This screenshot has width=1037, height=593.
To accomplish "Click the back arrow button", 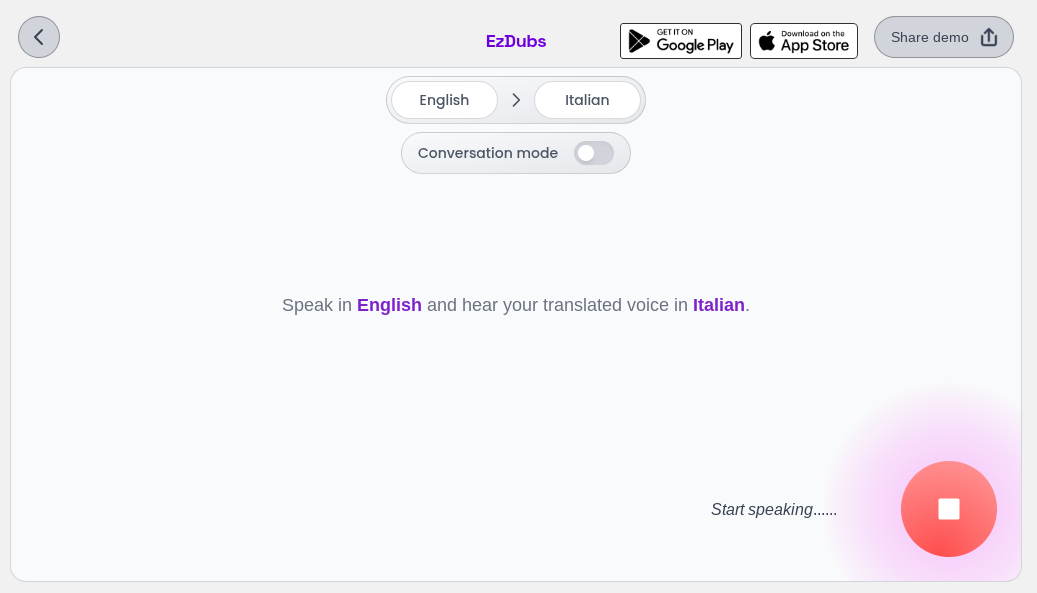I will pos(39,37).
